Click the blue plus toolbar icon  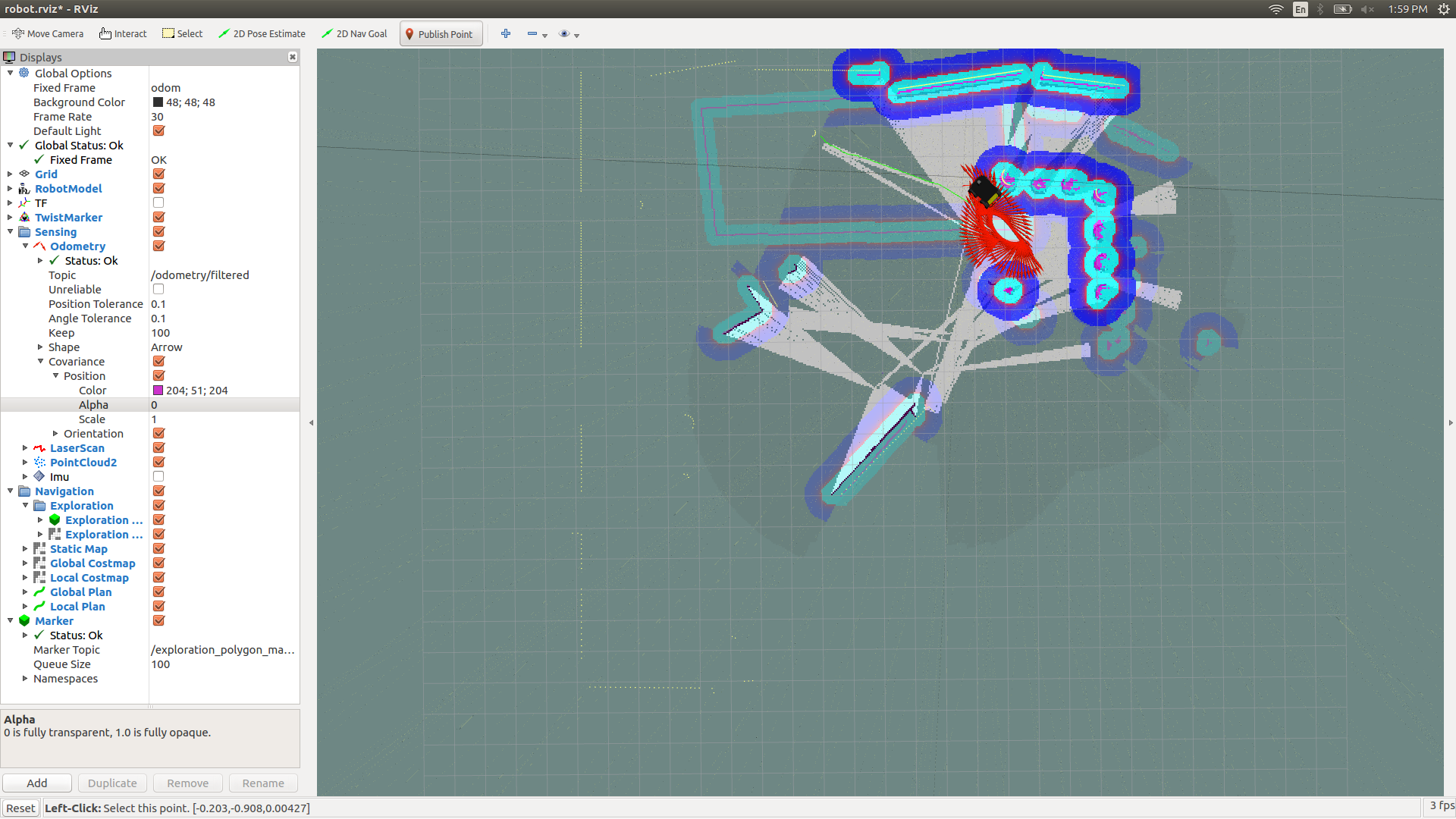tap(506, 34)
